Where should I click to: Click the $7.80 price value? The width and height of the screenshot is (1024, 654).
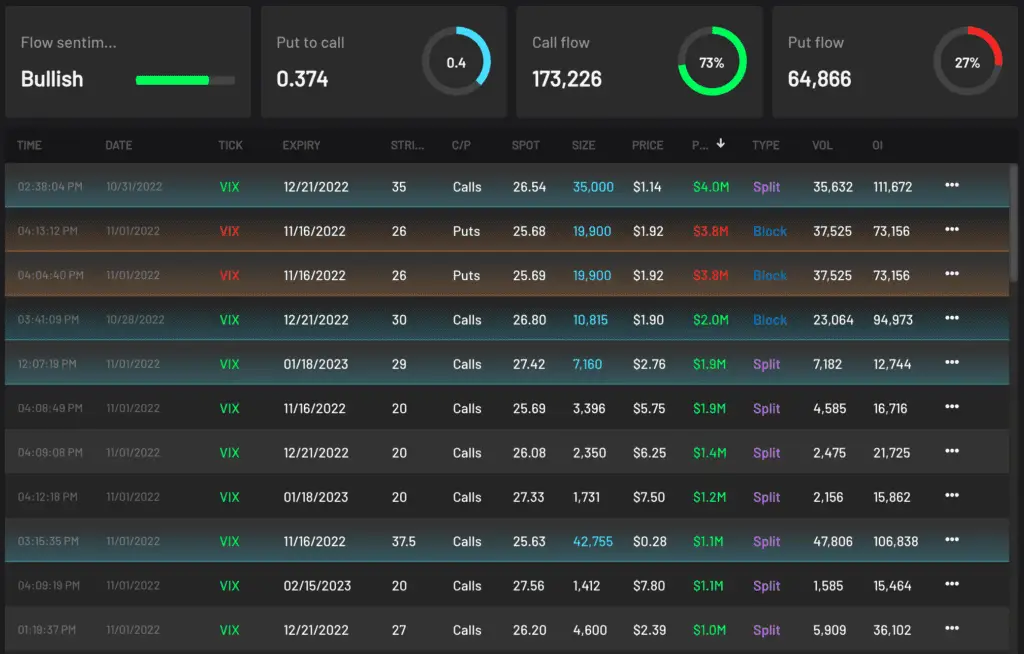(648, 586)
